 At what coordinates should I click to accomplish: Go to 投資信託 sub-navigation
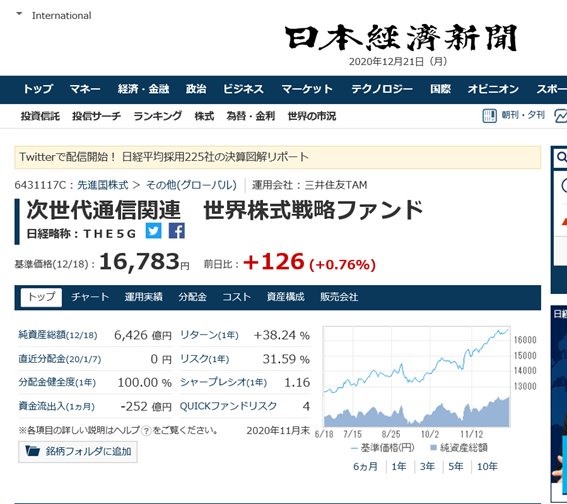coord(40,116)
